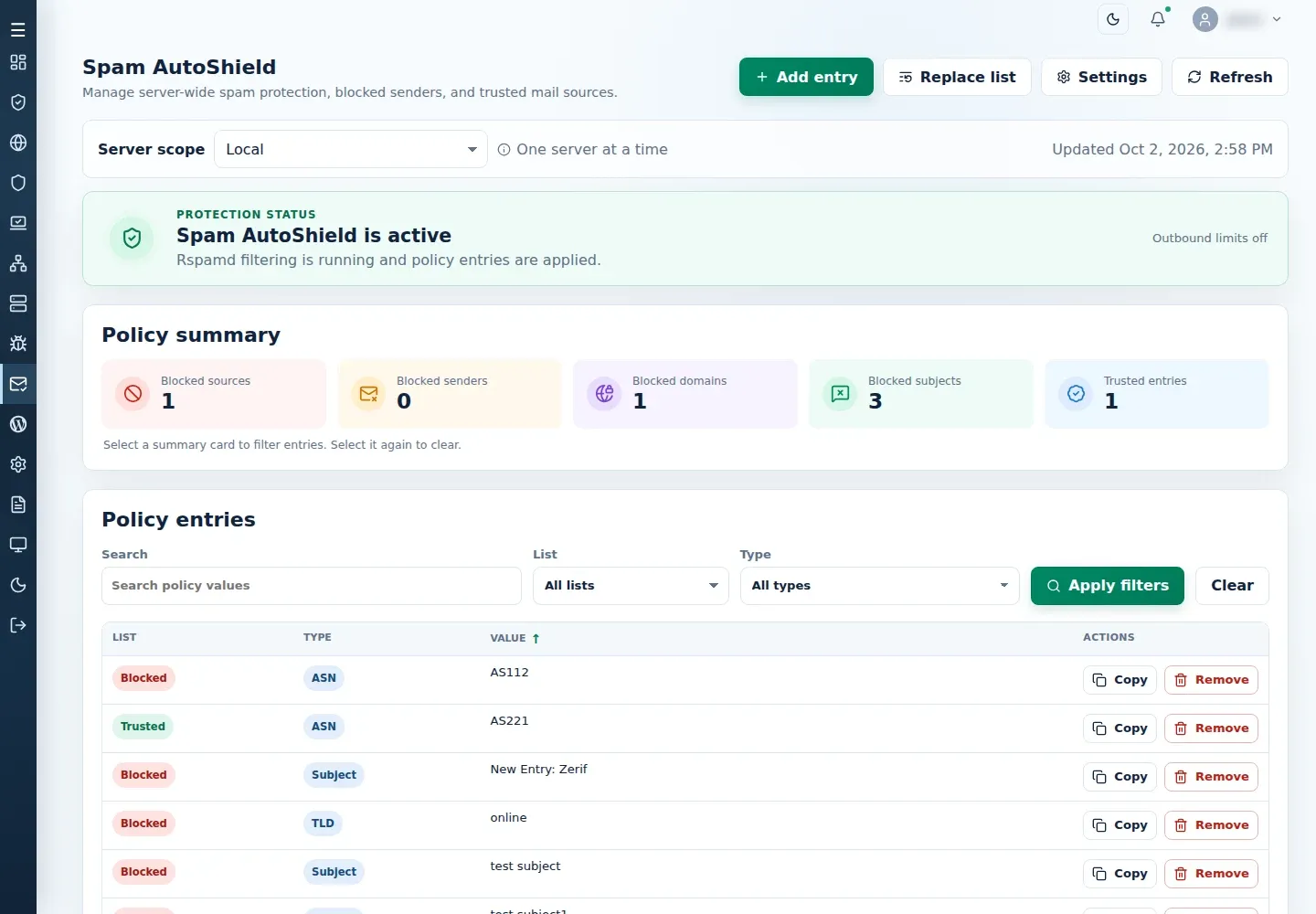Open the network hierarchy sidebar icon
The width and height of the screenshot is (1316, 914).
pos(18,263)
